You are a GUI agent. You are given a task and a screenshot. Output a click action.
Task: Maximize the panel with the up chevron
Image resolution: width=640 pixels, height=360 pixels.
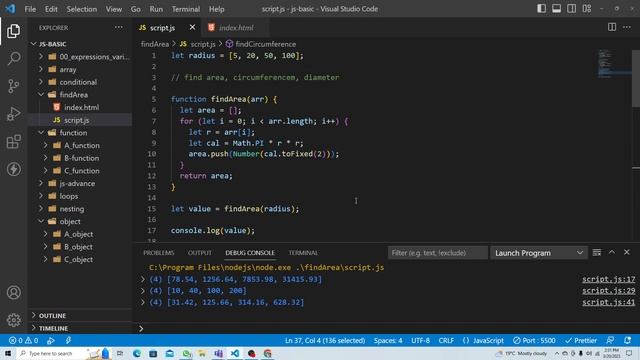point(612,252)
